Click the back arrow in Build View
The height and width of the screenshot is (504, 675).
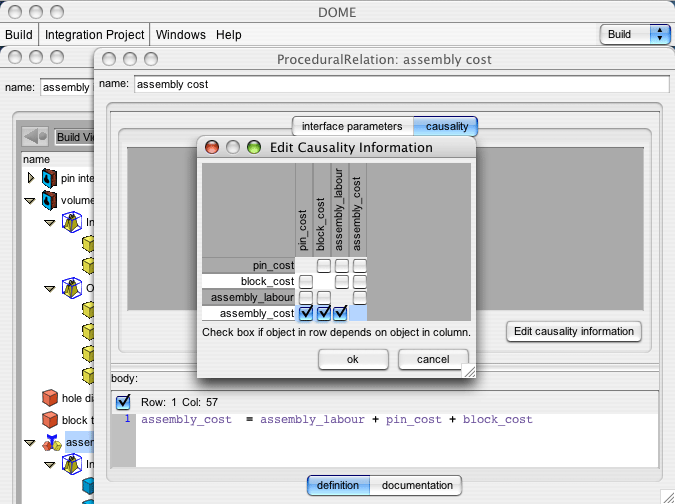coord(34,136)
